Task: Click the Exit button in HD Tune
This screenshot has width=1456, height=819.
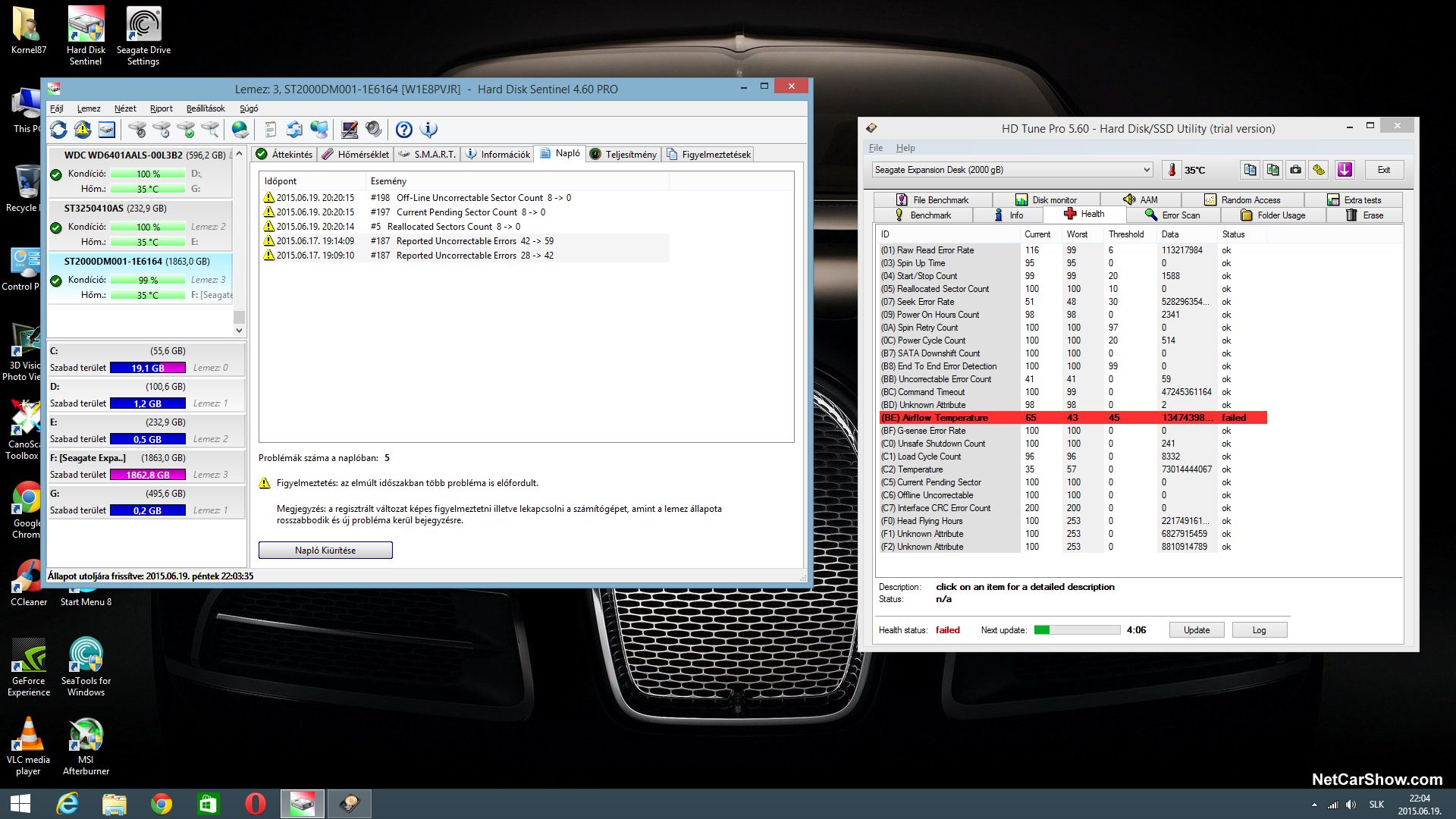Action: [1384, 170]
